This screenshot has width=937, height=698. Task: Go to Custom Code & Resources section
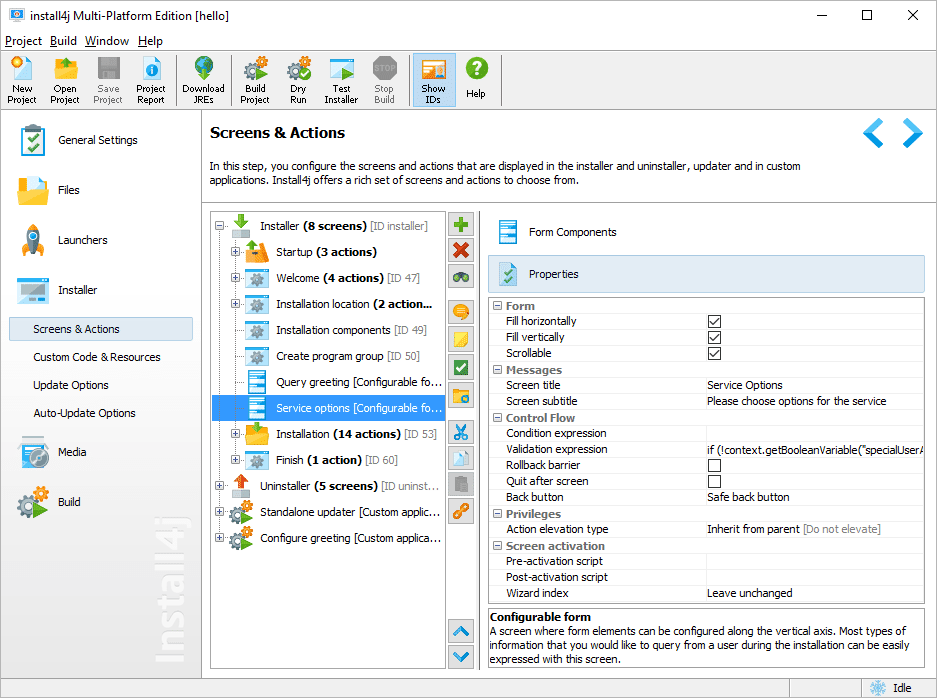pos(97,357)
